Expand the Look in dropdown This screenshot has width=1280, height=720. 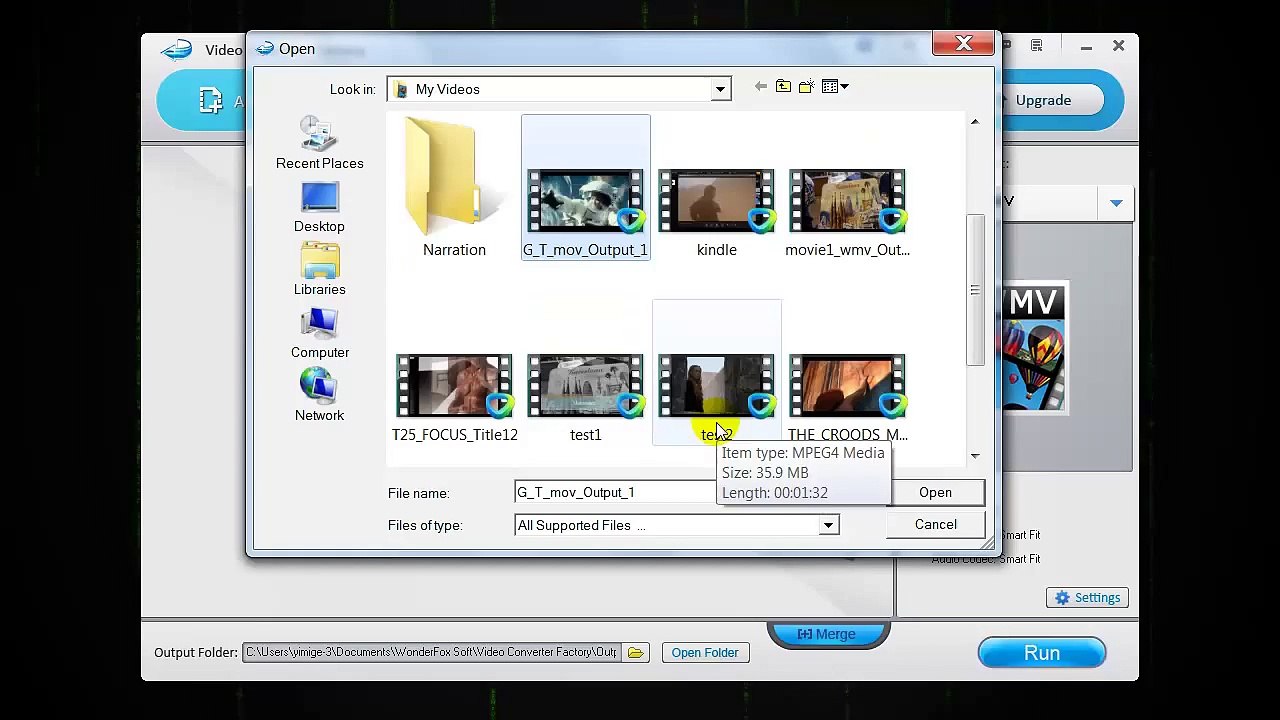[x=720, y=90]
